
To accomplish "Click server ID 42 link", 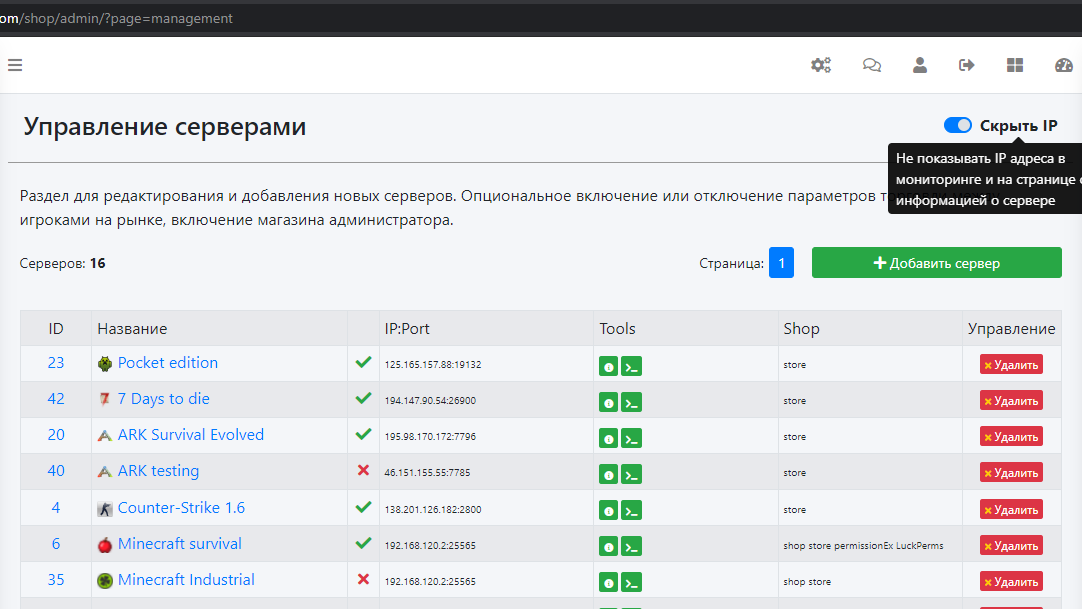I will point(56,399).
